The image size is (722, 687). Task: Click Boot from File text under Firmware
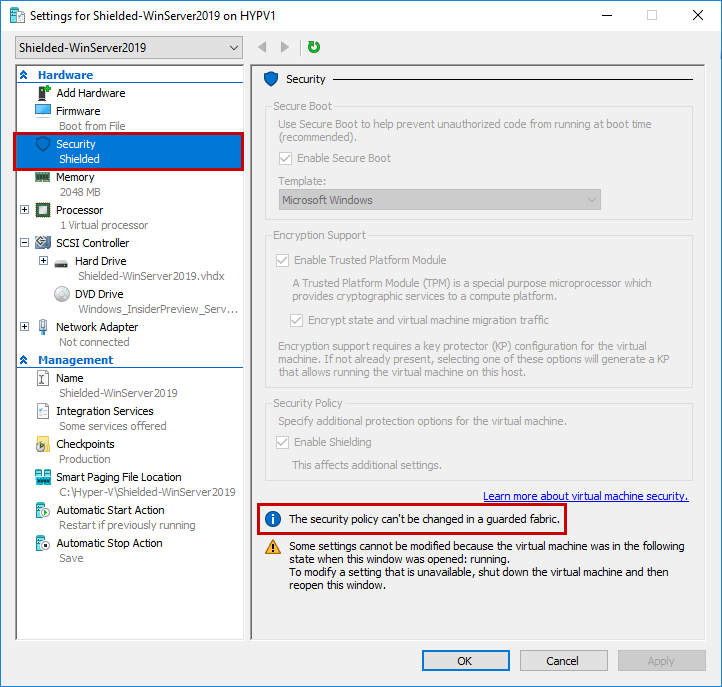[92, 126]
